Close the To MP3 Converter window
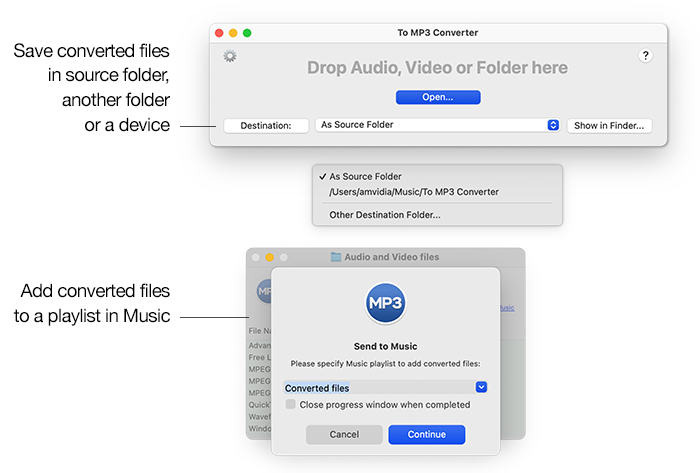Screen dimensions: 700x473 click(219, 33)
